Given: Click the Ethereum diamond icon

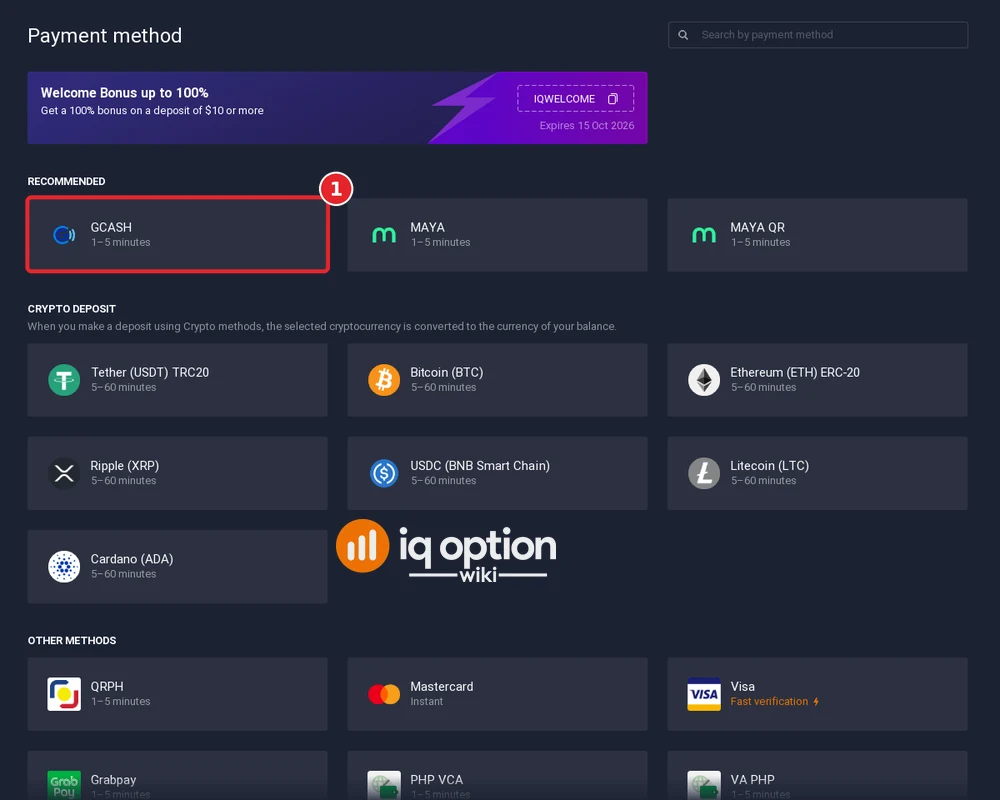Looking at the screenshot, I should coord(704,380).
